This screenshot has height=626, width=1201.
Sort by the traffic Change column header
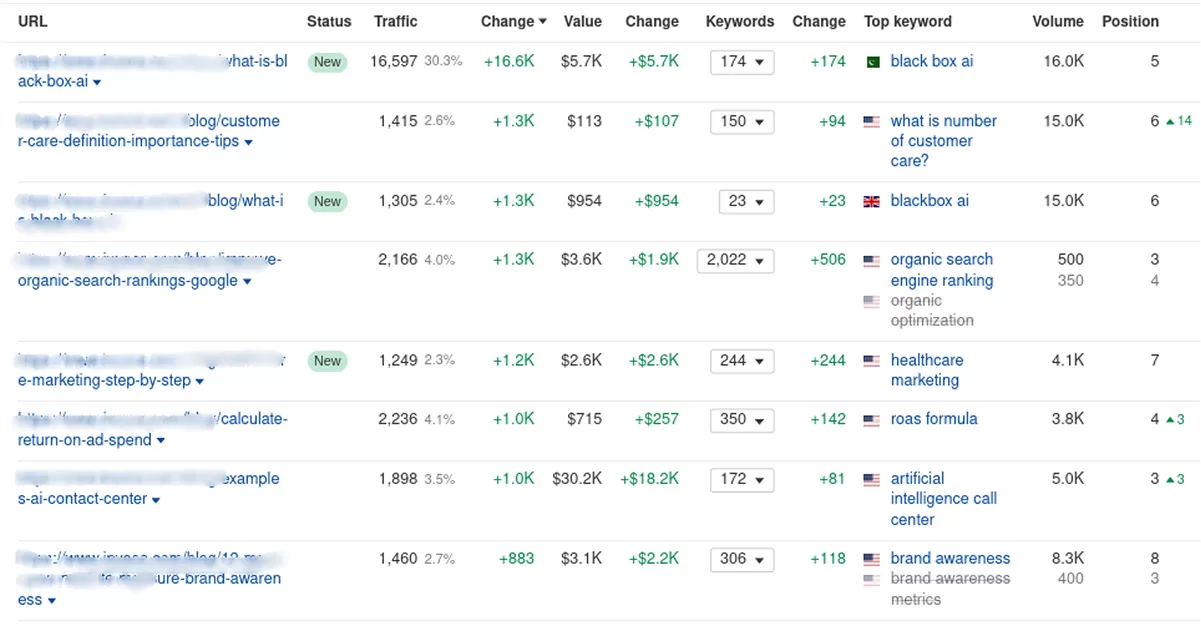pos(513,21)
